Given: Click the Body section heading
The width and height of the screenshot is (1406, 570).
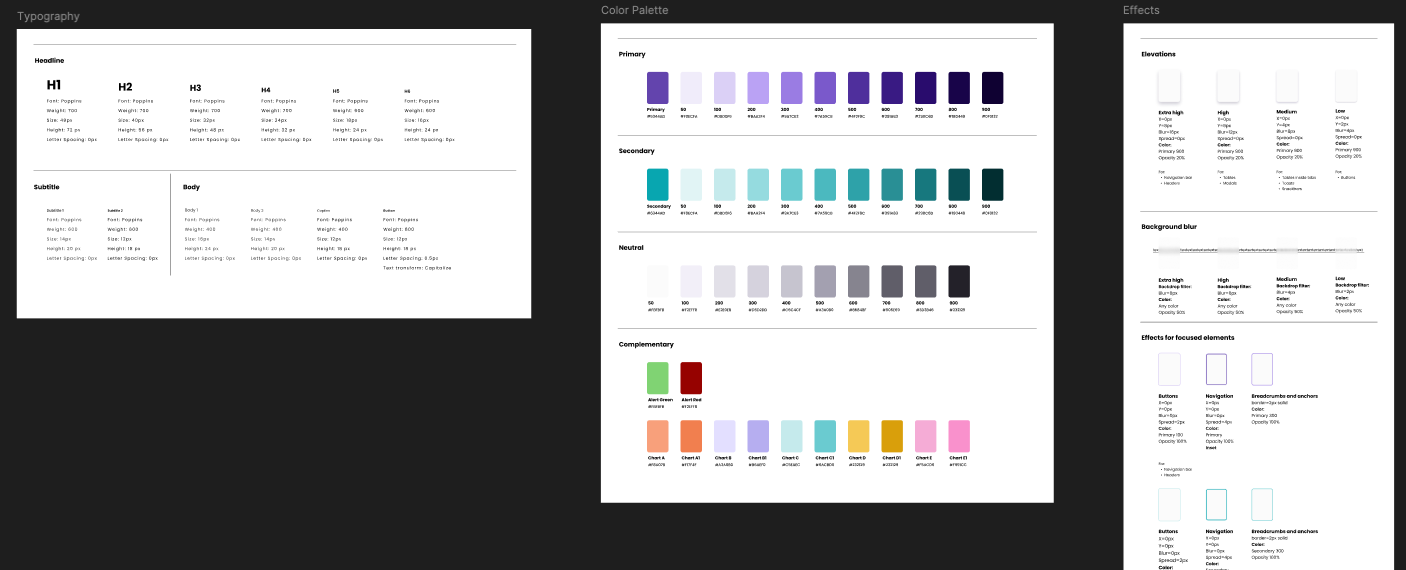Looking at the screenshot, I should [x=191, y=187].
